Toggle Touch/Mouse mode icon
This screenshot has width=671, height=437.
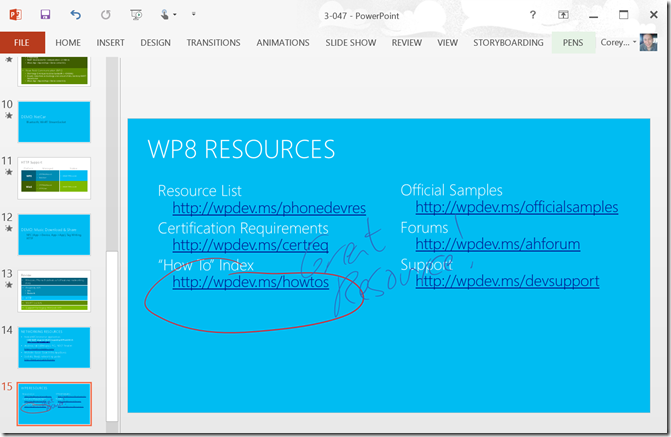pyautogui.click(x=164, y=15)
